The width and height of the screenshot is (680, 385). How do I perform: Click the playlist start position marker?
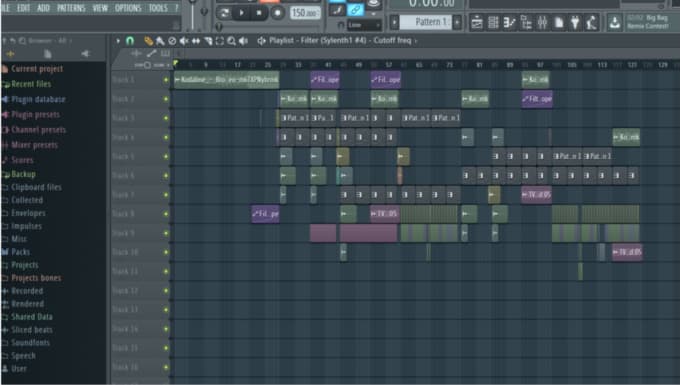click(x=176, y=64)
